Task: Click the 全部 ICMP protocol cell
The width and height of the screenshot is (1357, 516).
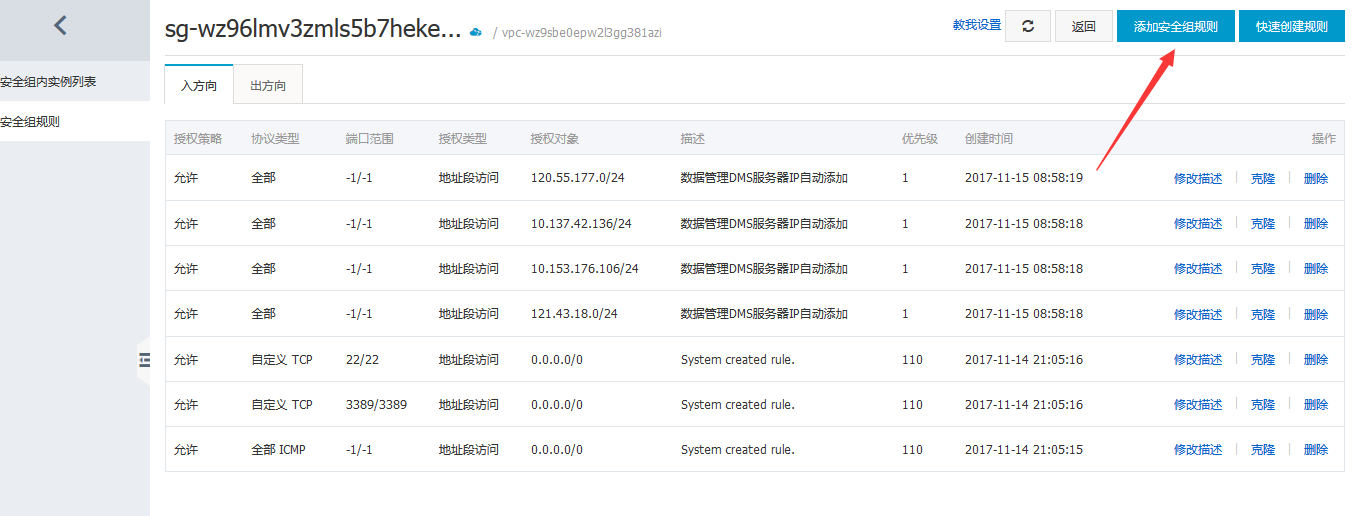Action: [x=278, y=450]
